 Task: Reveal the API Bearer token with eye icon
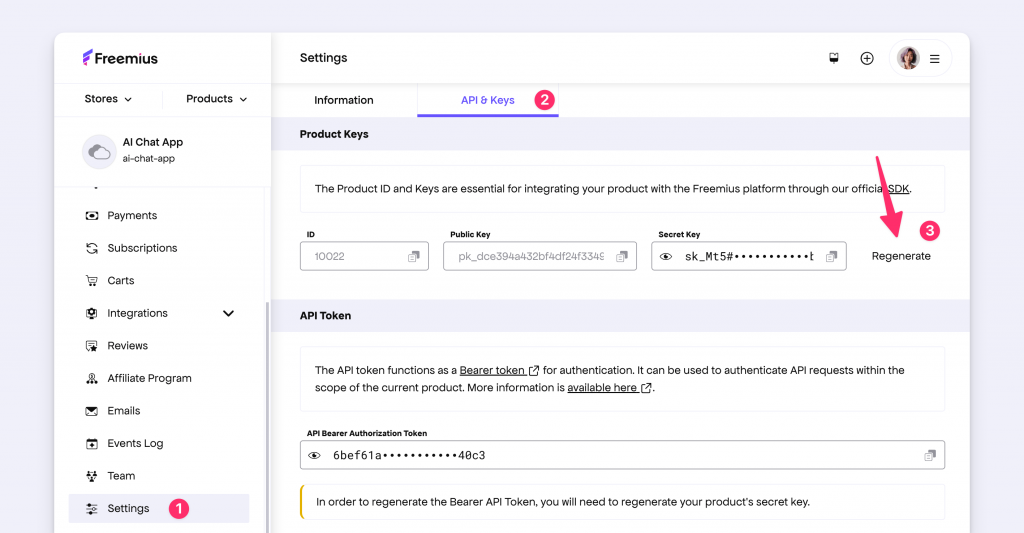[314, 455]
